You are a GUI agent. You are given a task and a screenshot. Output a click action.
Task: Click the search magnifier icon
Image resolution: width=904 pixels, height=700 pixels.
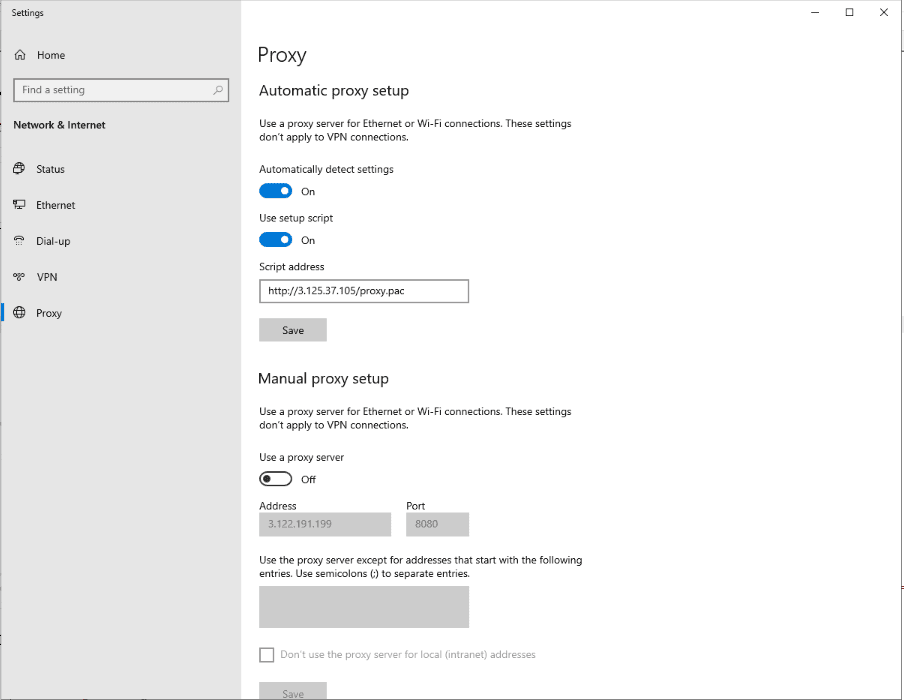pyautogui.click(x=218, y=90)
